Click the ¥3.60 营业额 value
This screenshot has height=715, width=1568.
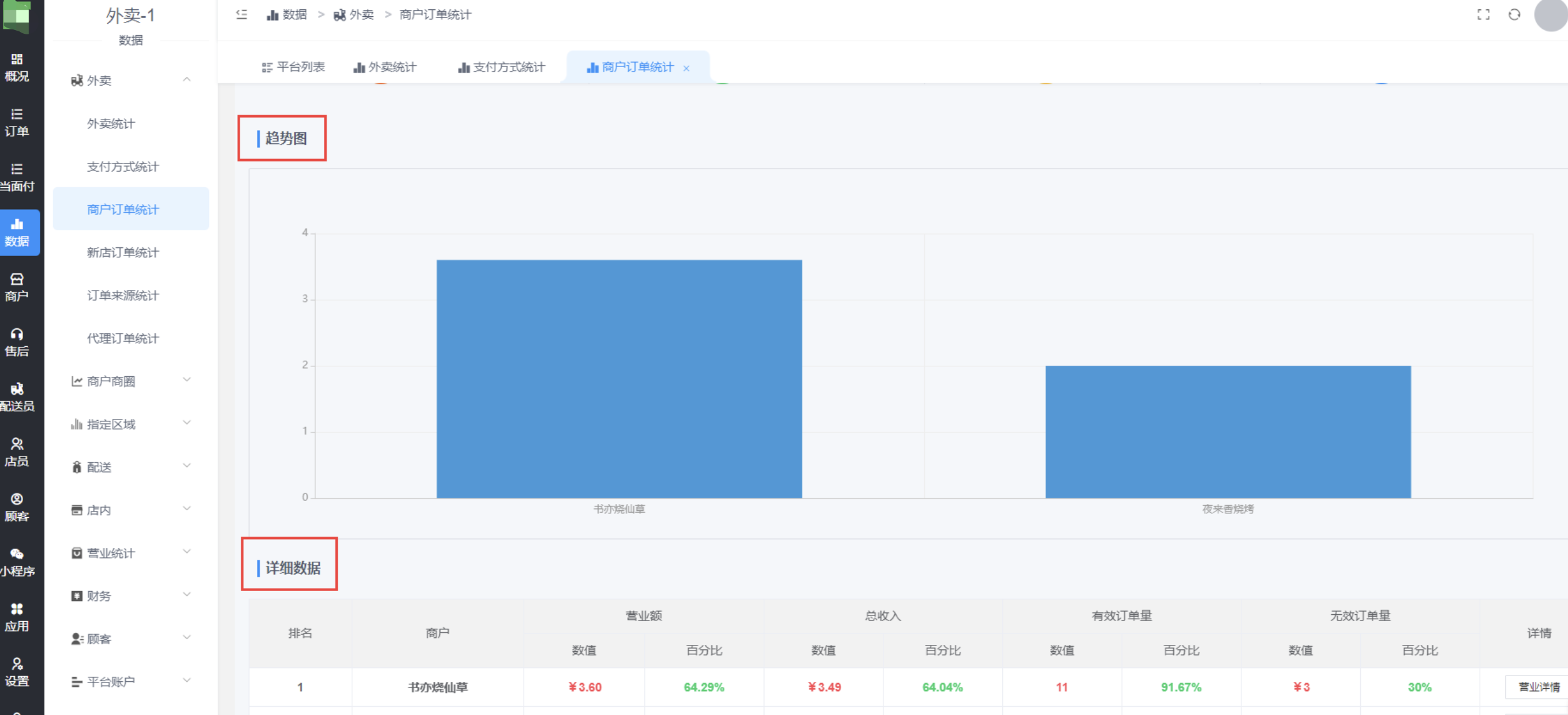pyautogui.click(x=584, y=687)
